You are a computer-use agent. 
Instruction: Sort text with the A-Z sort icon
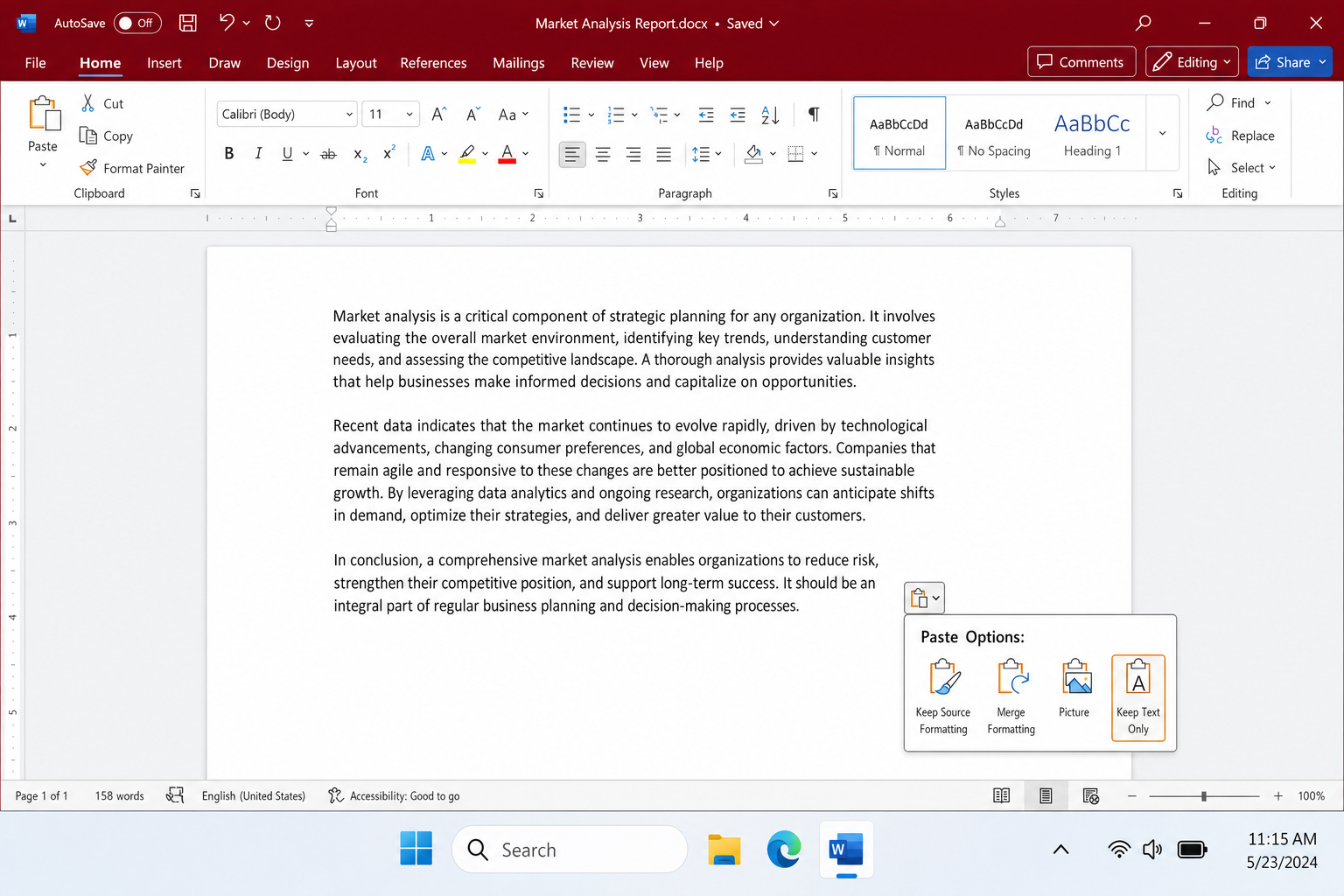pos(770,115)
